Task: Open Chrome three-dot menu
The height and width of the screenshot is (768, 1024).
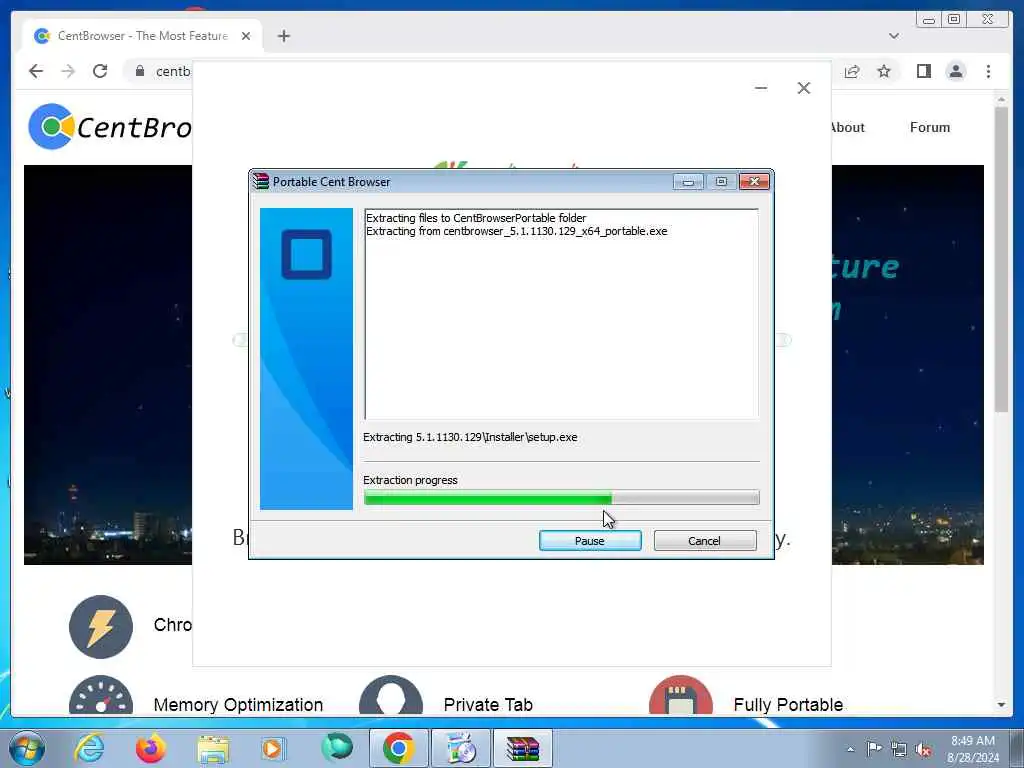Action: point(988,71)
